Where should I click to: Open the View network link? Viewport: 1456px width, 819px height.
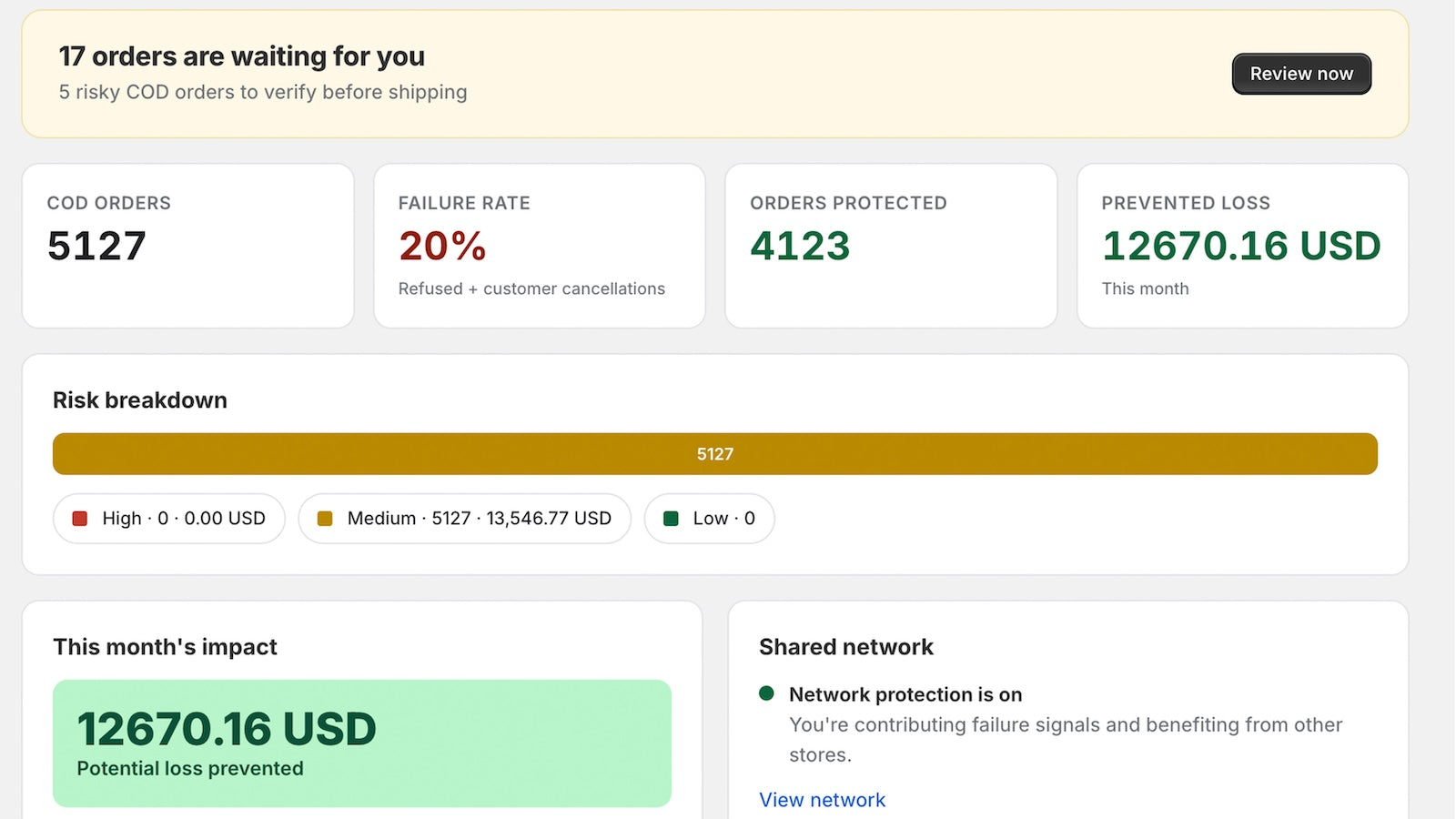pyautogui.click(x=822, y=800)
